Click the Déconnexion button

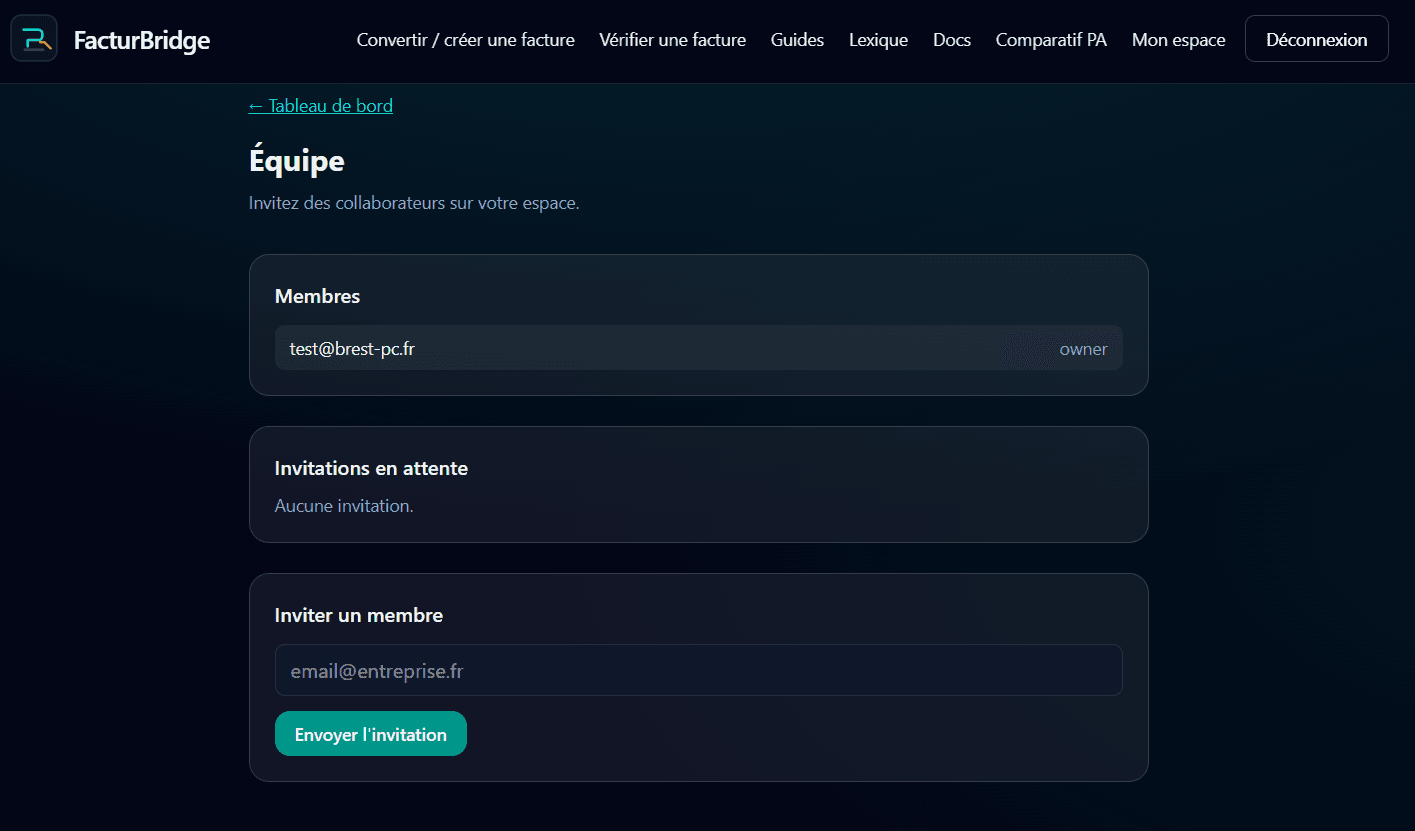(x=1317, y=39)
